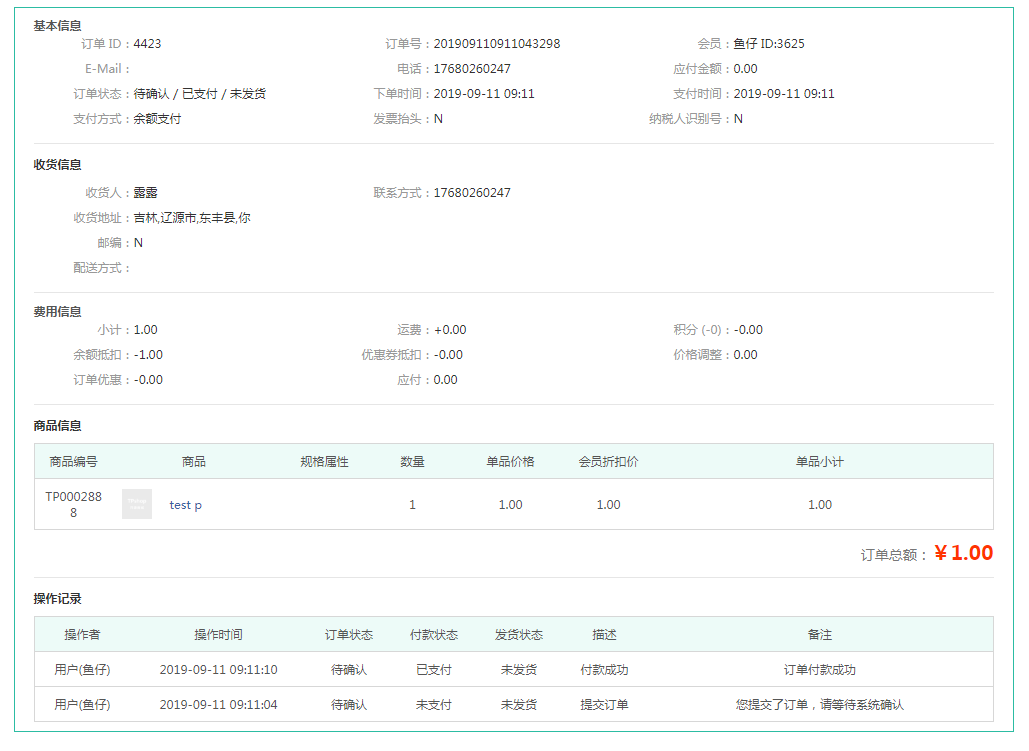Click the shipping address 吉林,辽源市,东丰县,你
1029x751 pixels.
point(192,218)
